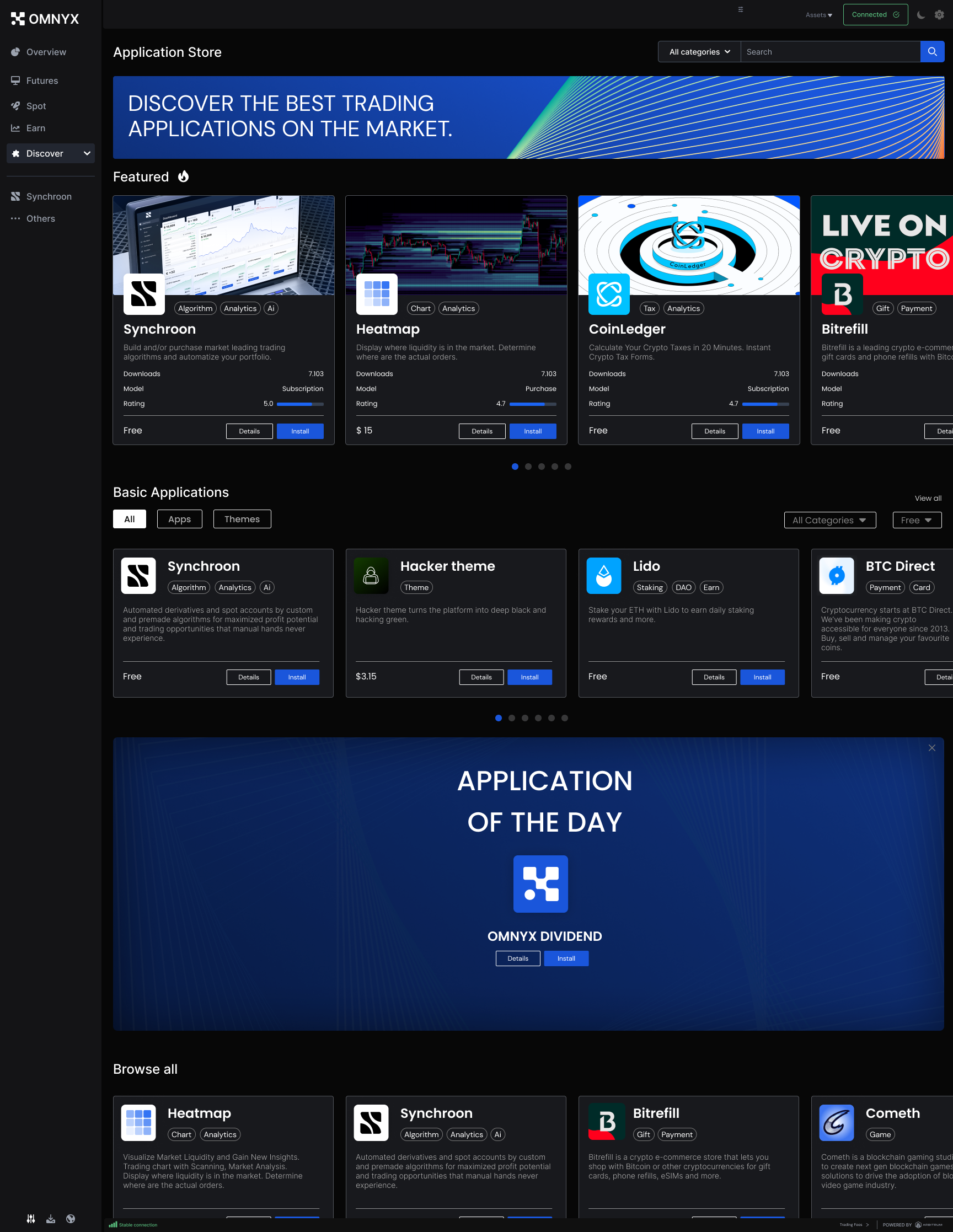This screenshot has width=953, height=1232.
Task: View Details for Lido
Action: [714, 677]
